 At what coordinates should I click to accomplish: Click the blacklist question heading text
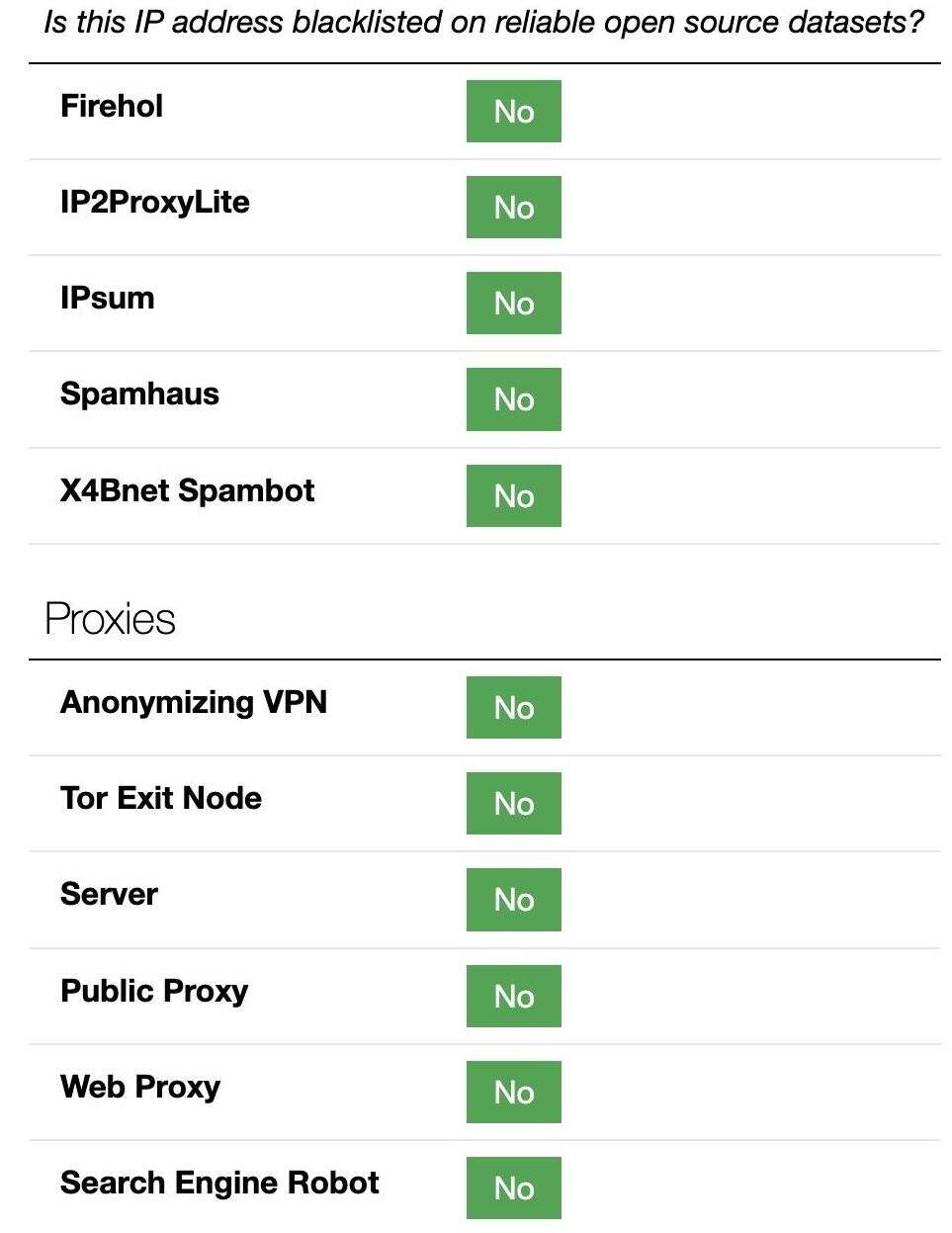point(483,22)
